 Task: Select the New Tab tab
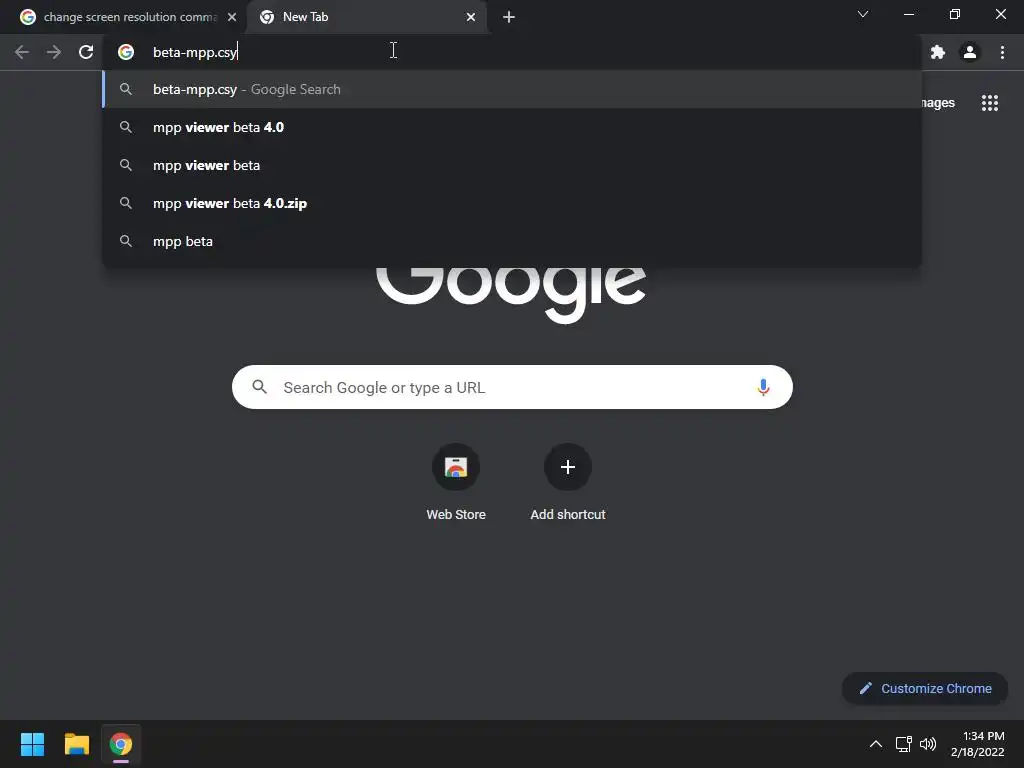click(x=367, y=17)
